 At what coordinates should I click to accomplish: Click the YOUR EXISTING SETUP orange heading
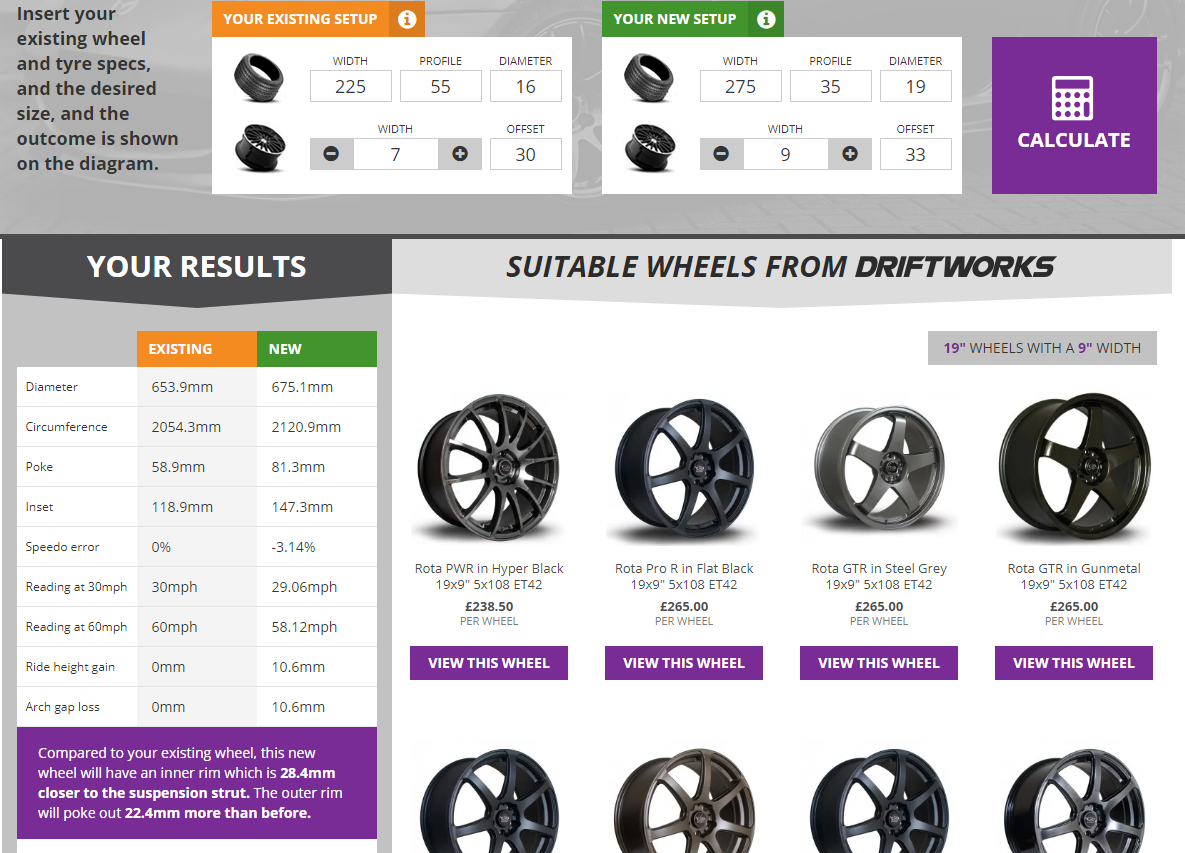pyautogui.click(x=300, y=19)
